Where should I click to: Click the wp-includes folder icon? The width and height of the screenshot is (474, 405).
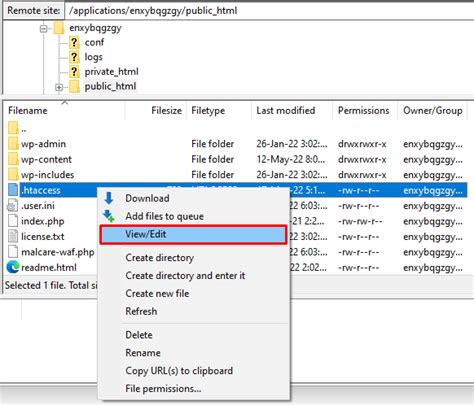tap(13, 174)
